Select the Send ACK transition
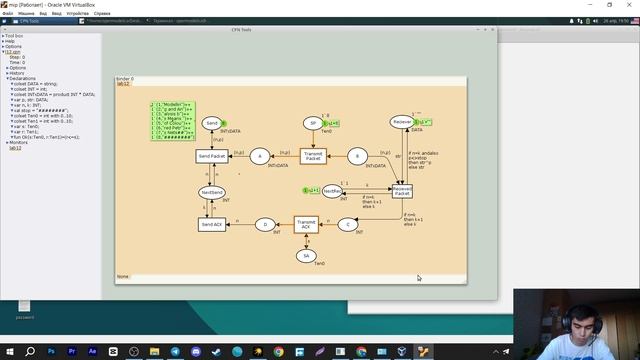Screen dimensions: 640x360 click(x=212, y=224)
